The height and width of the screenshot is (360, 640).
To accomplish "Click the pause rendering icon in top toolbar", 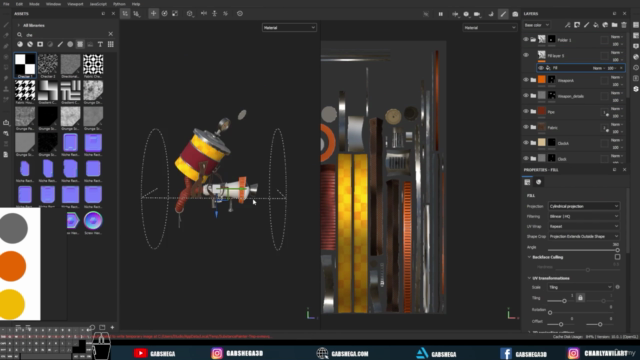I will pyautogui.click(x=440, y=14).
